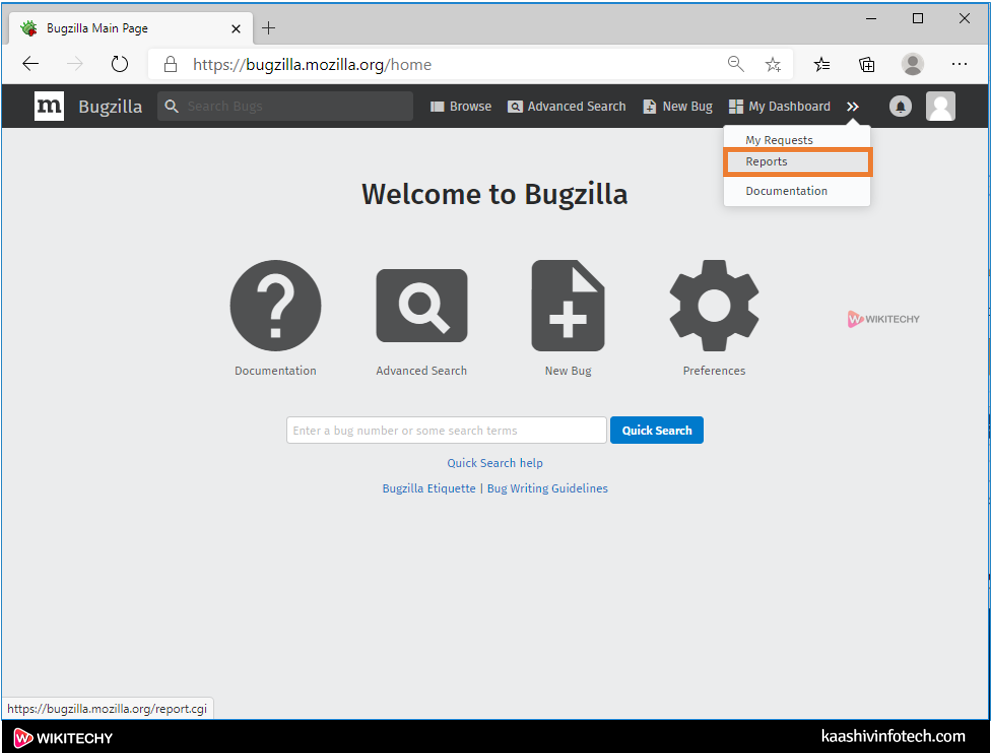Open Documentation from the dropdown menu
The width and height of the screenshot is (992, 755).
coord(786,191)
